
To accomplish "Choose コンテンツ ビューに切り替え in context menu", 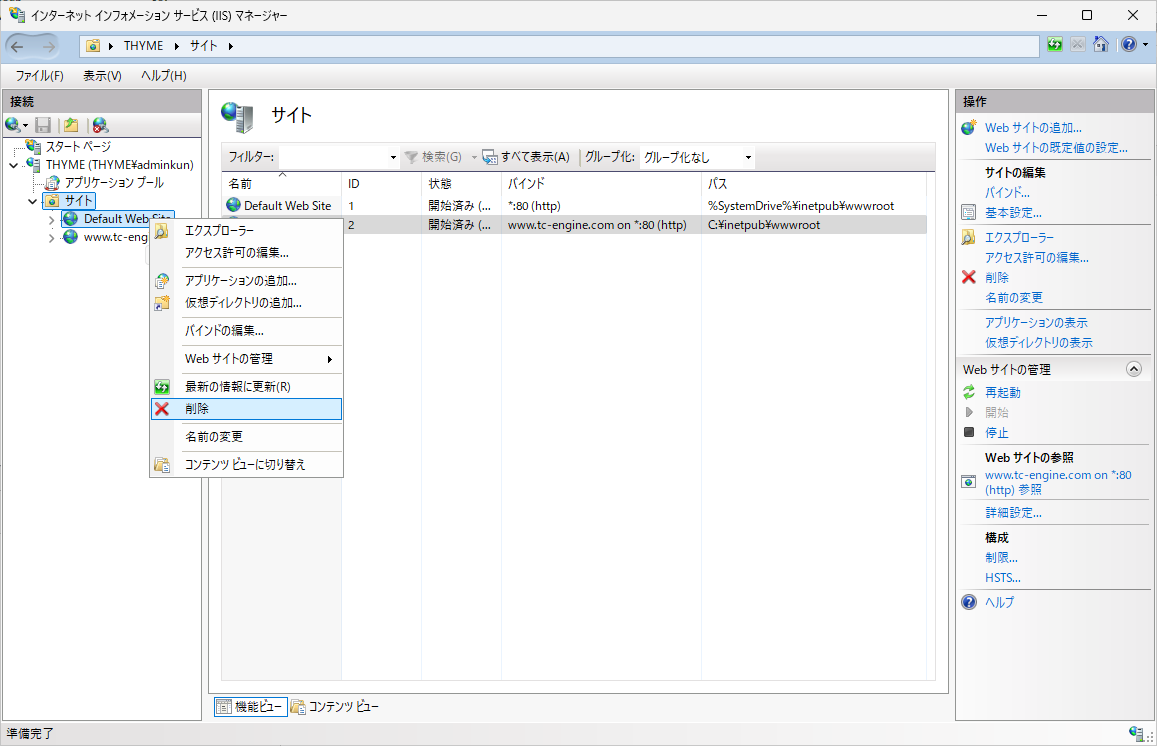I will (246, 465).
